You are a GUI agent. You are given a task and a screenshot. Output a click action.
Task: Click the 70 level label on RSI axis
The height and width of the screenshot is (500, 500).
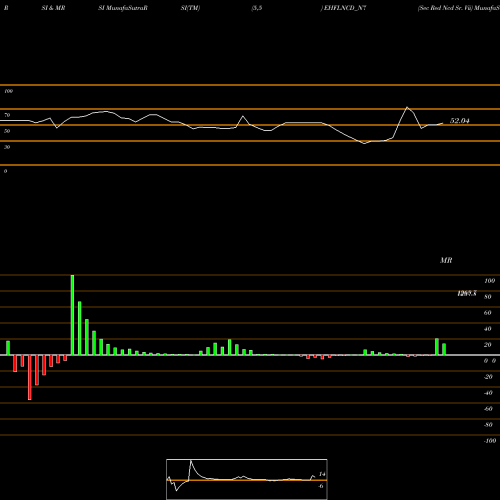pyautogui.click(x=7, y=115)
